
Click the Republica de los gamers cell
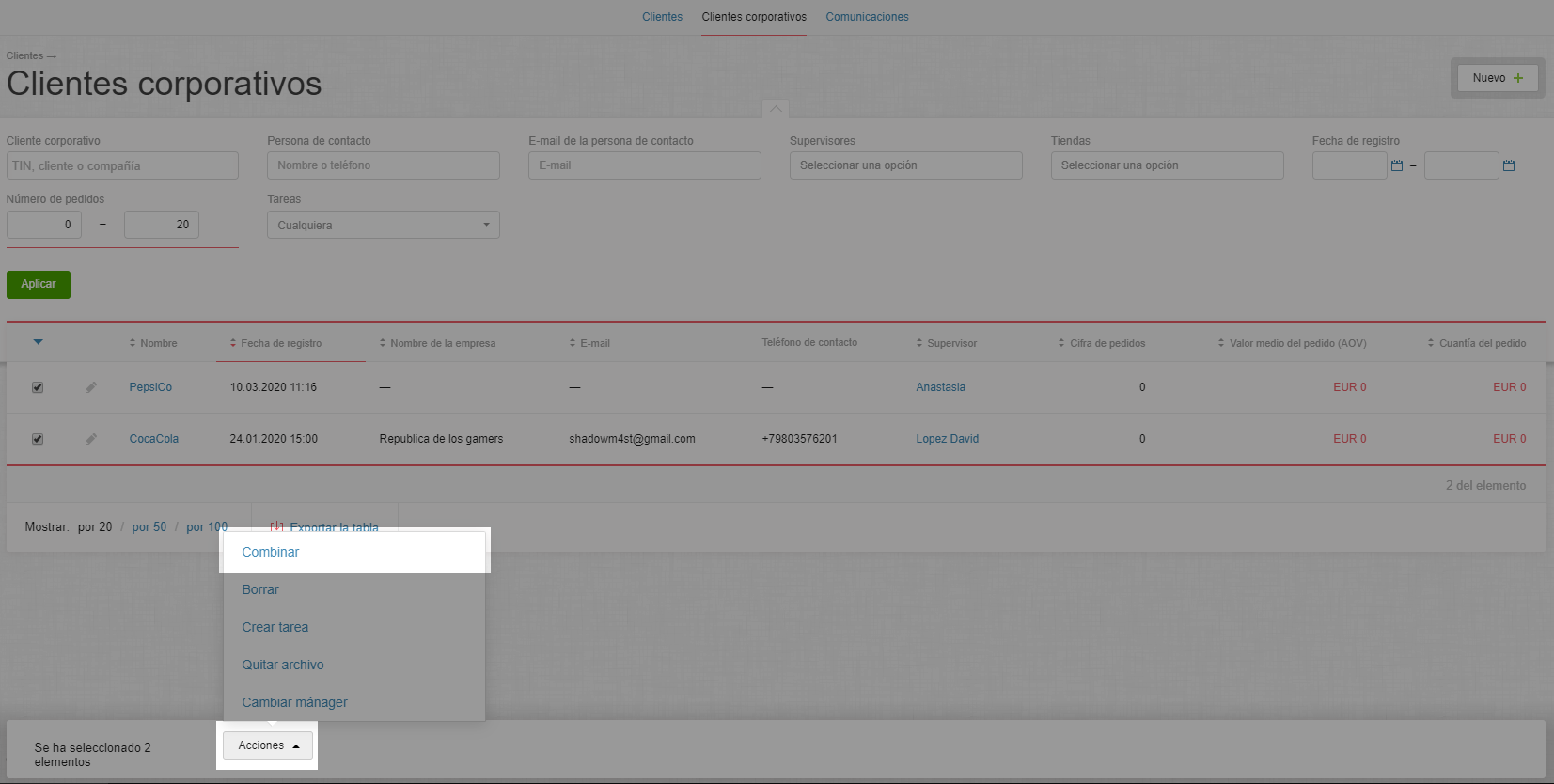(x=441, y=439)
